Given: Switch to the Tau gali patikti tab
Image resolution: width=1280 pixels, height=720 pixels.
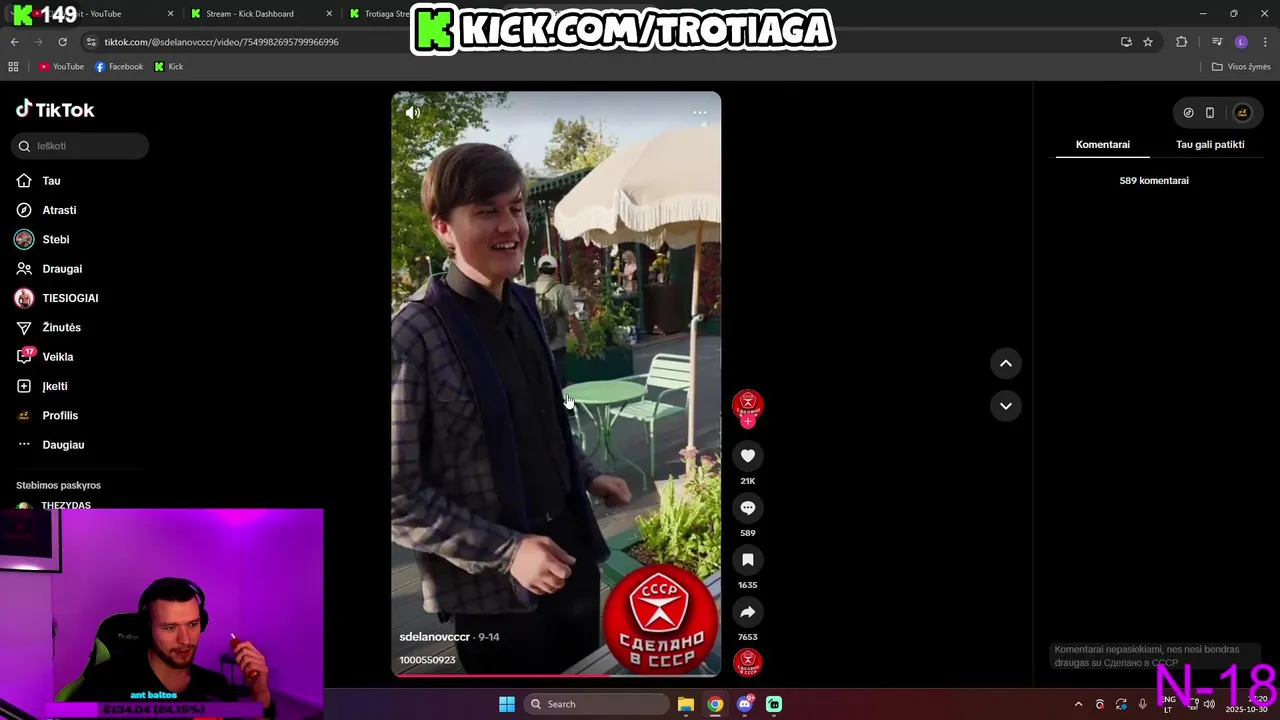Looking at the screenshot, I should (x=1210, y=144).
